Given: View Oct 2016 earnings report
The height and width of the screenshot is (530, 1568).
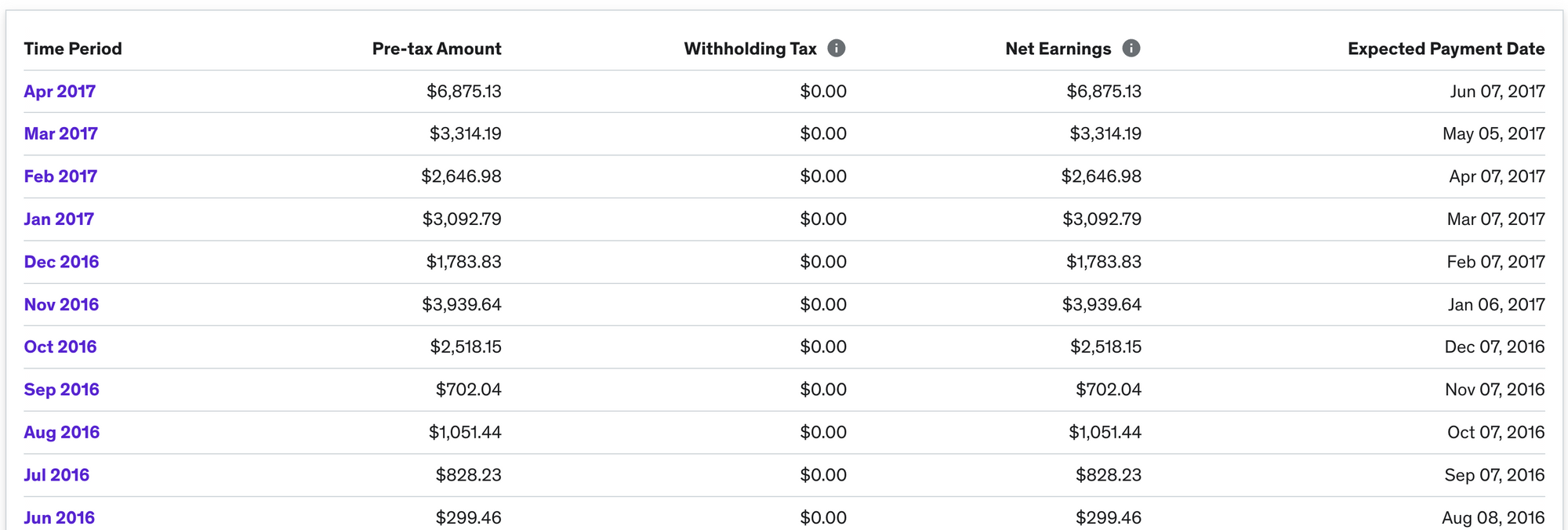Looking at the screenshot, I should click(60, 347).
